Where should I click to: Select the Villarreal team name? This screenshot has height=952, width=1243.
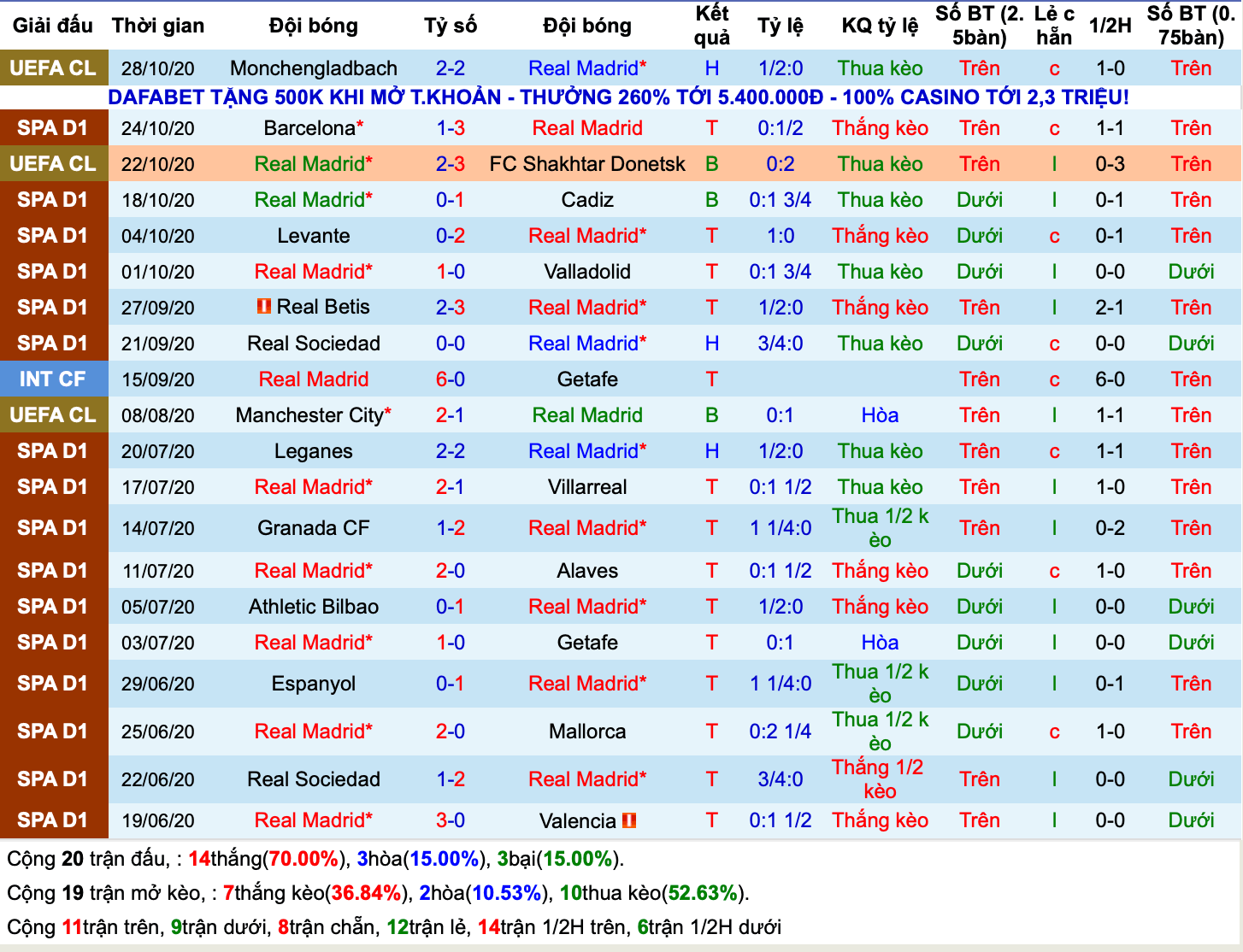[587, 487]
